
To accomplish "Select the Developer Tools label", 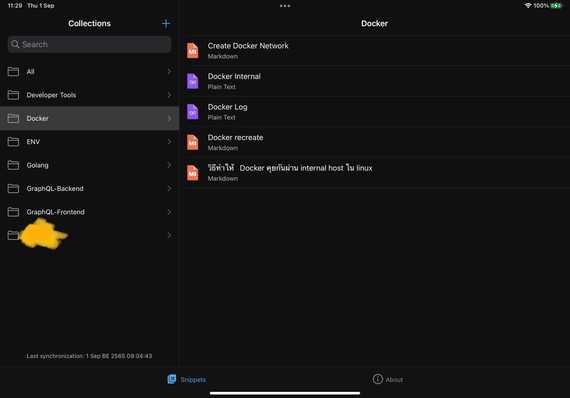I will click(51, 95).
